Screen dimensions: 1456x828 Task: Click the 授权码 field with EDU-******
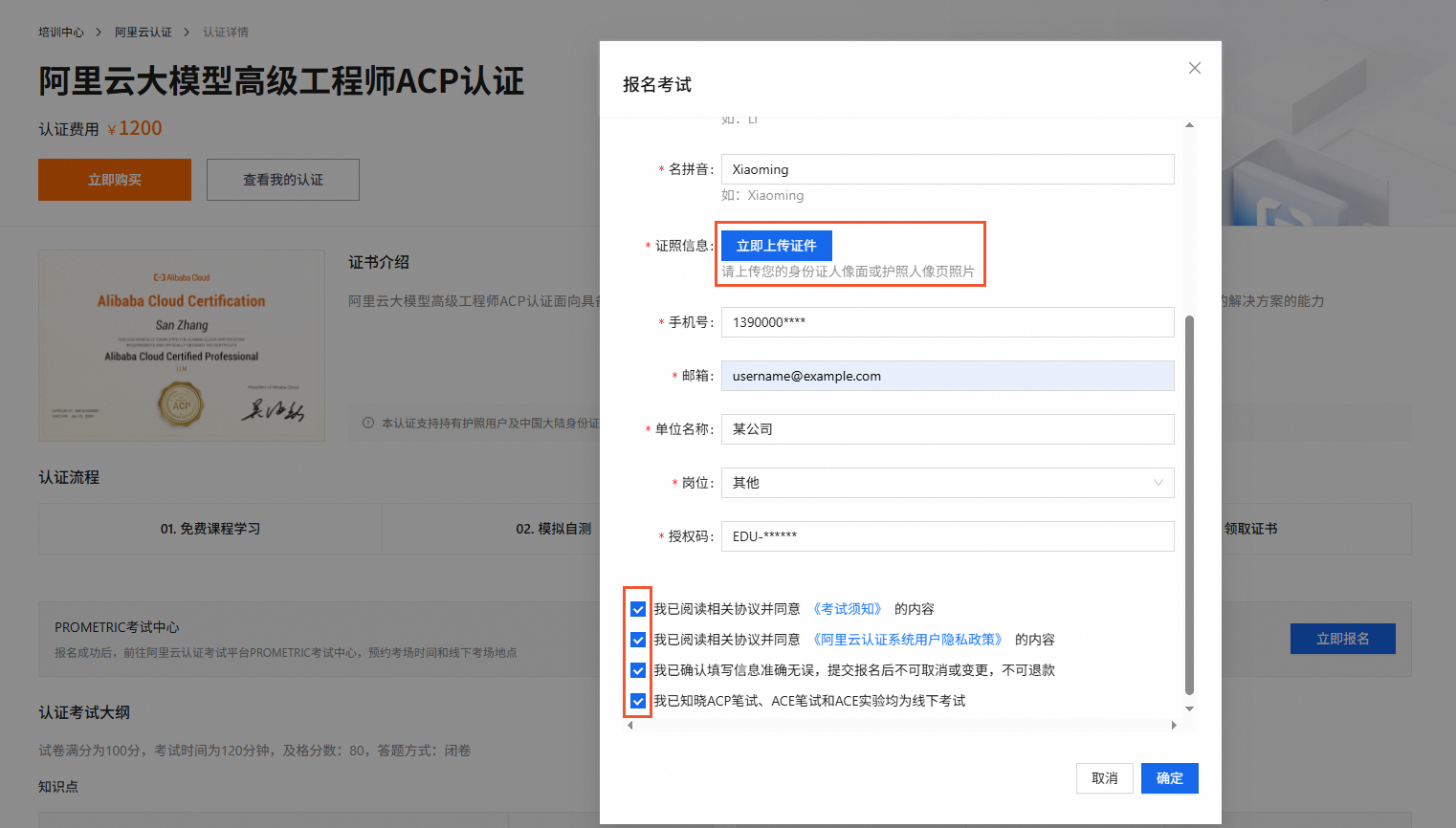click(x=947, y=536)
